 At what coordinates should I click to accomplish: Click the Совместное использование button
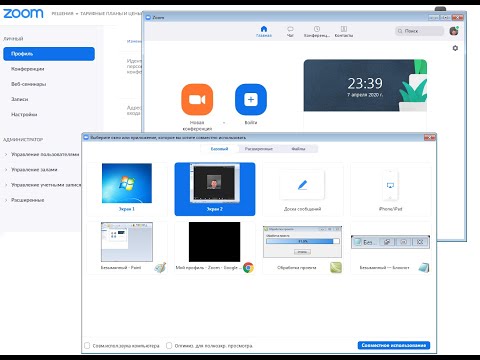pos(394,345)
